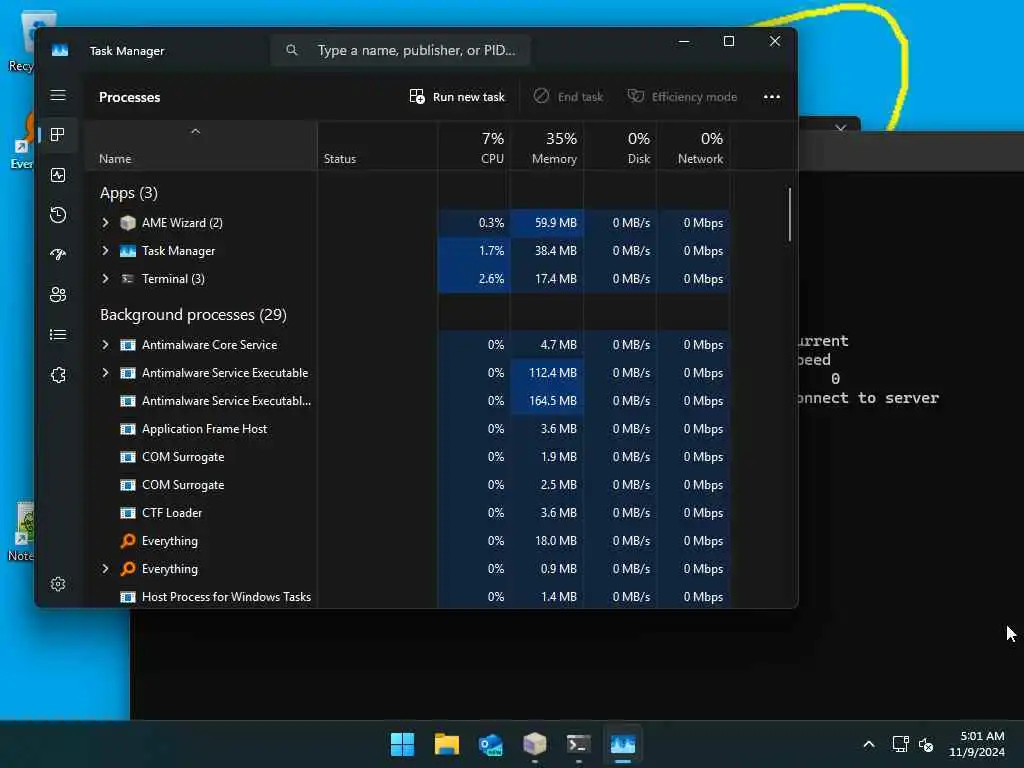1024x768 pixels.
Task: Click the Terminal app icon in process list
Action: pos(128,279)
